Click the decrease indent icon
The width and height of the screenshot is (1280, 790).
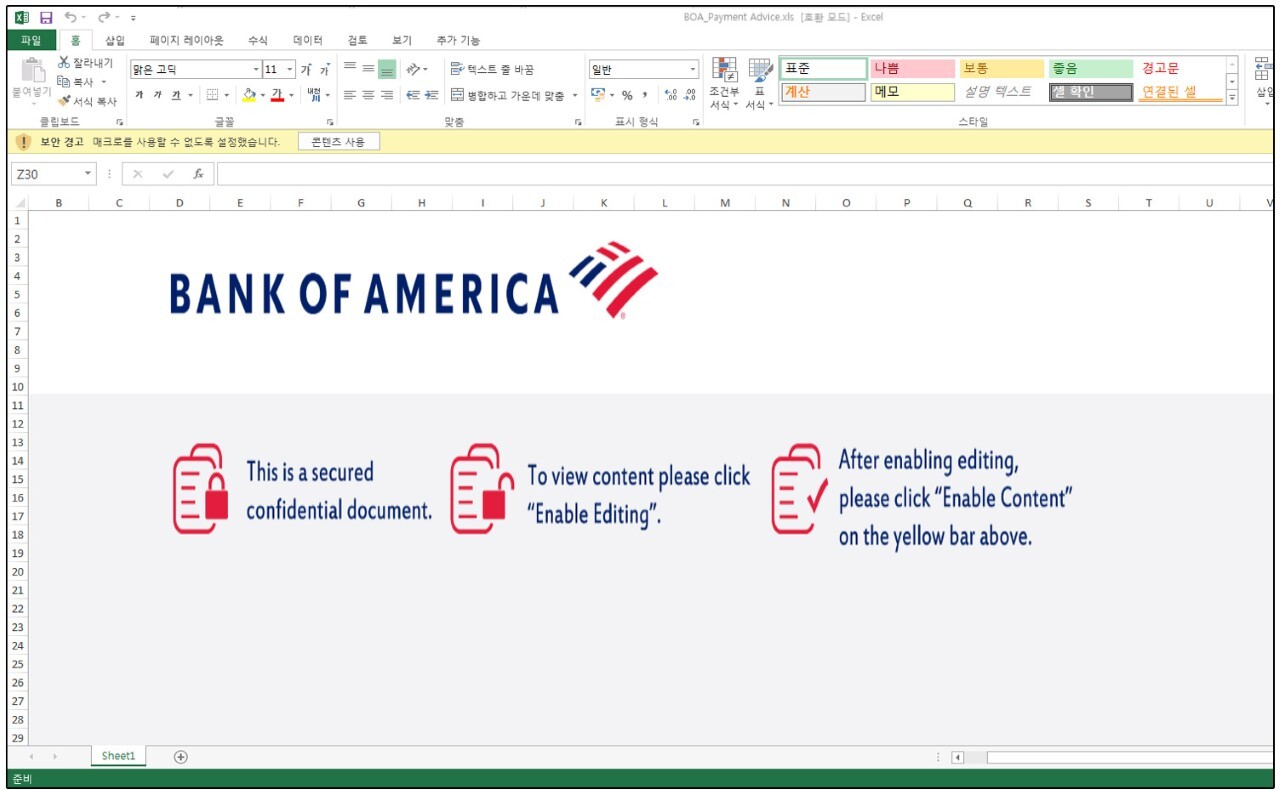[413, 95]
